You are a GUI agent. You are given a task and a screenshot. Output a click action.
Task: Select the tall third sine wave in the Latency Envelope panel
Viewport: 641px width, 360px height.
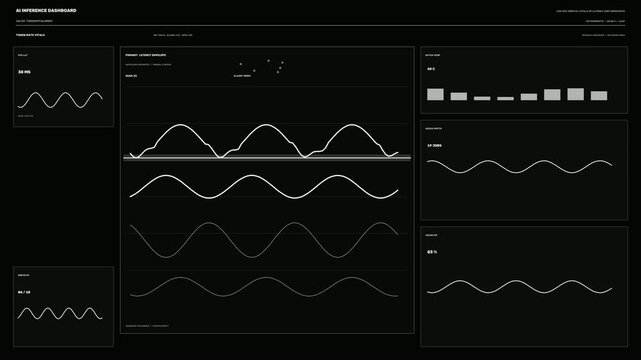264,240
